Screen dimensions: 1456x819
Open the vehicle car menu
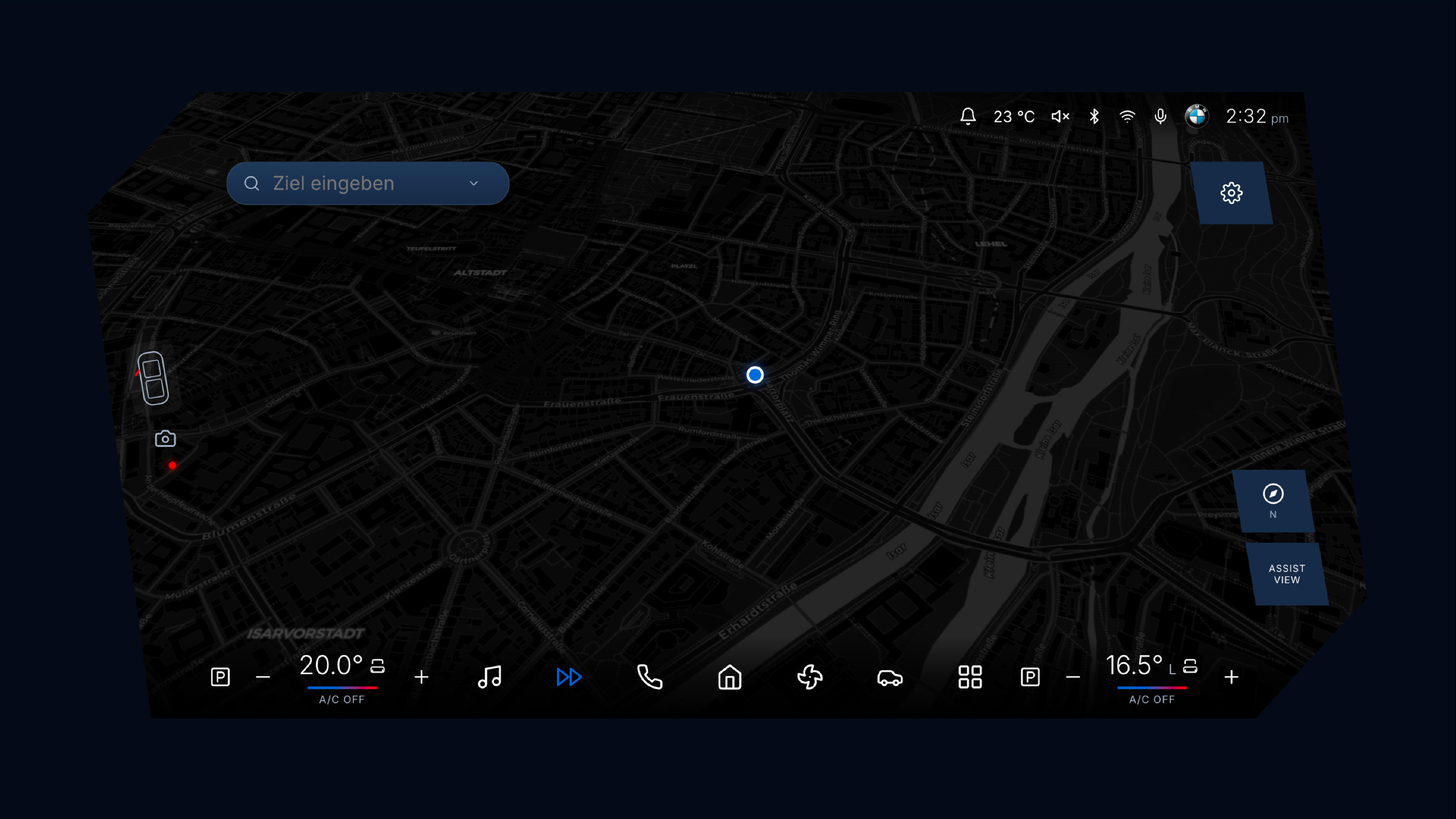click(x=890, y=677)
